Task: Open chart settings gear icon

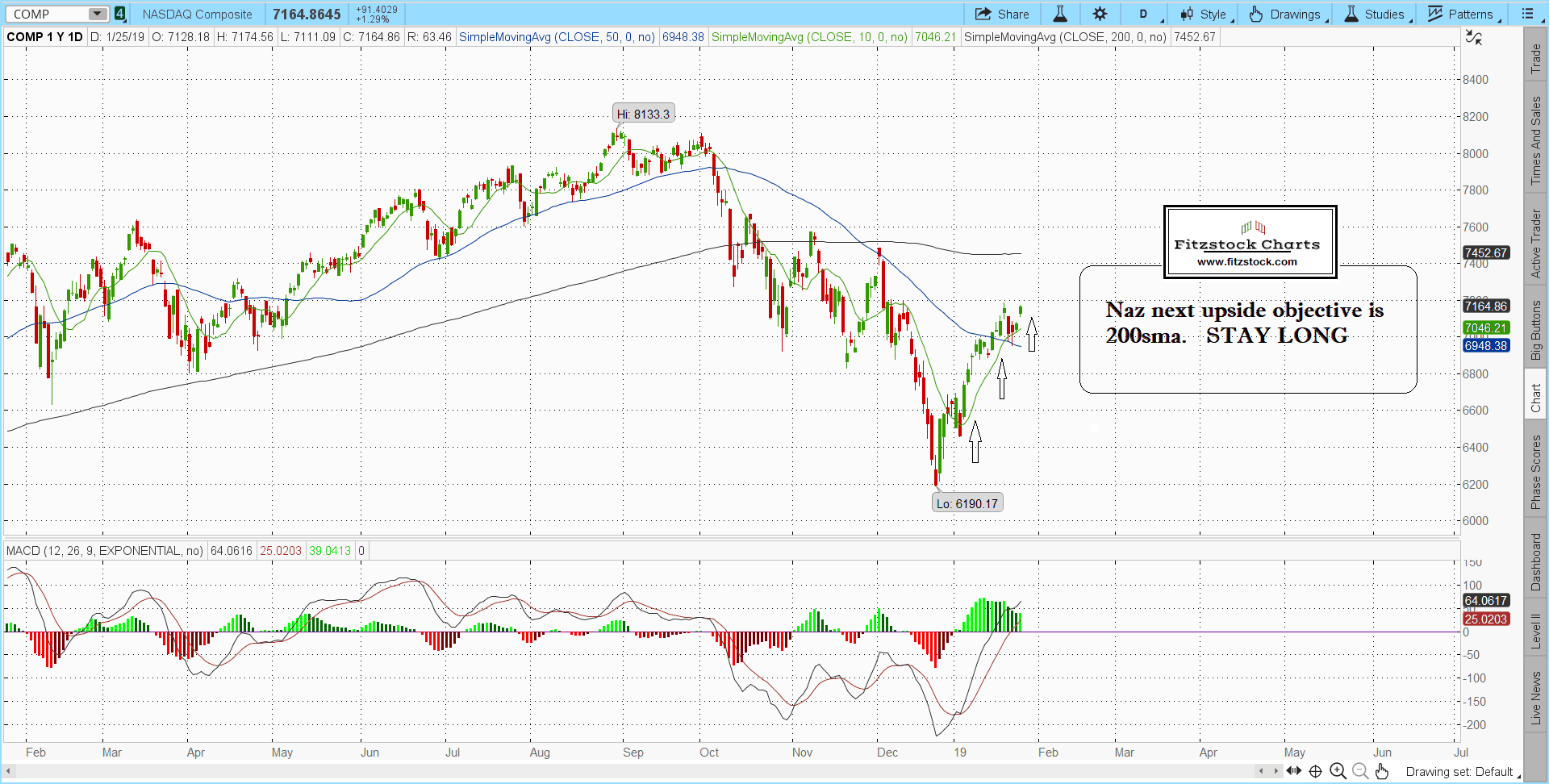Action: pos(1100,14)
